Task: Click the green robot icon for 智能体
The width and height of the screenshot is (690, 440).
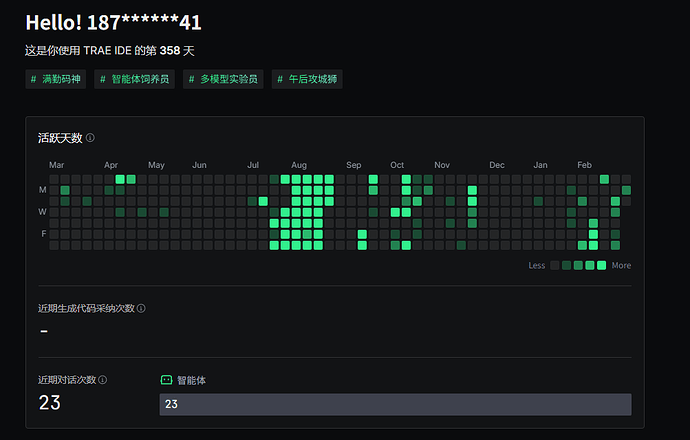Action: tap(166, 380)
